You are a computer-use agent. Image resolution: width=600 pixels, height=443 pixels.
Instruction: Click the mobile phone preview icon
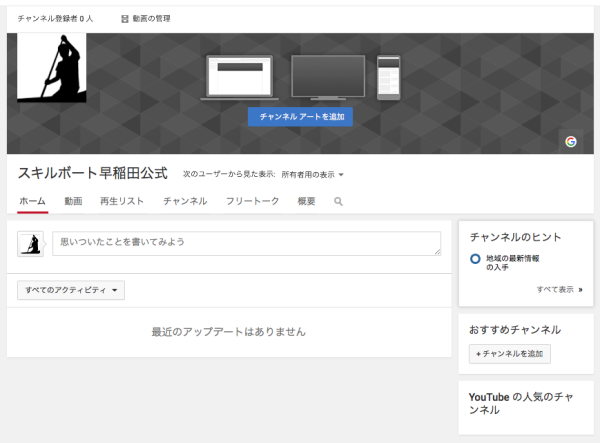[388, 78]
